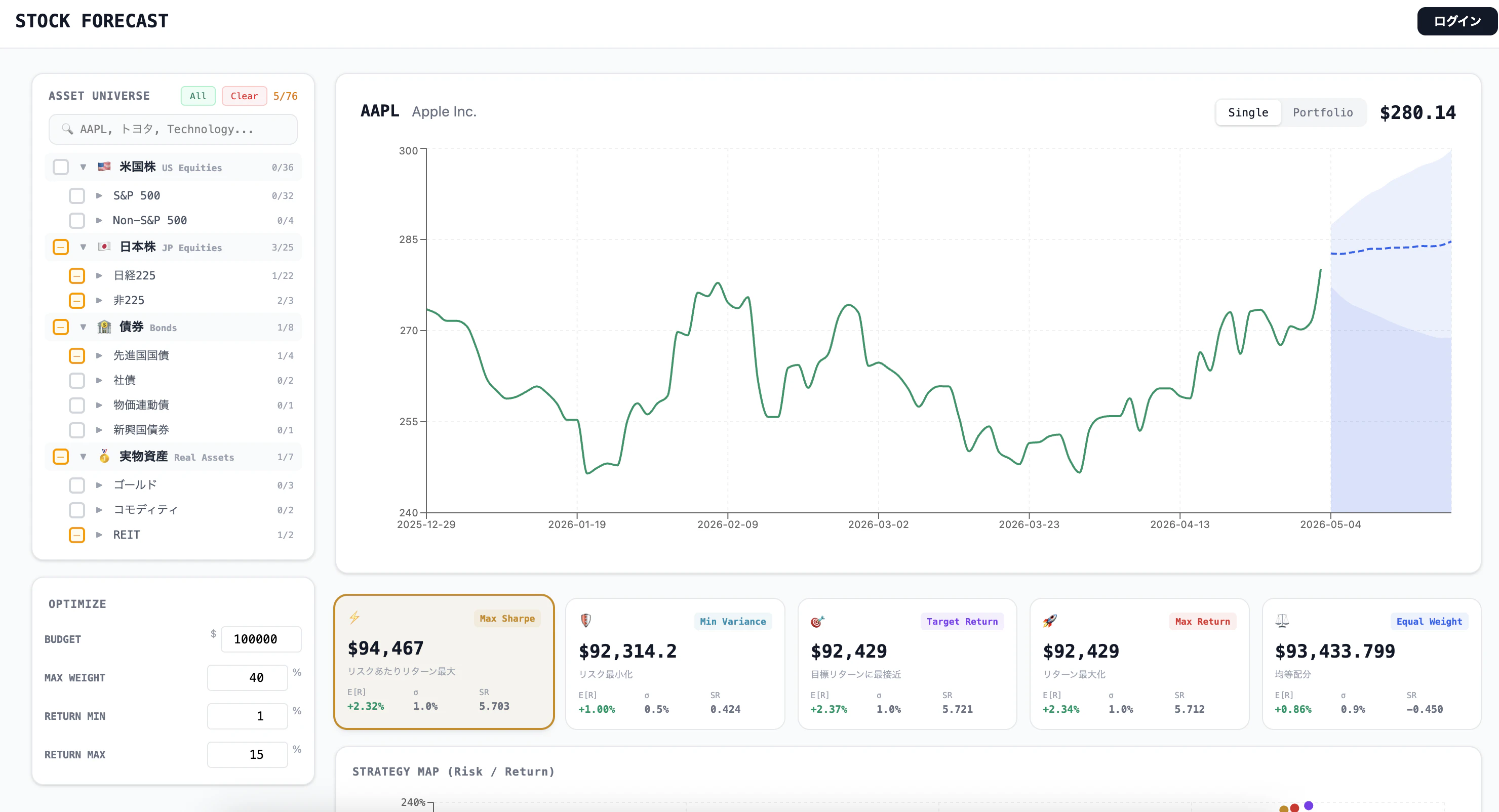Viewport: 1499px width, 812px height.
Task: Check the ゴールド checkbox
Action: [77, 485]
